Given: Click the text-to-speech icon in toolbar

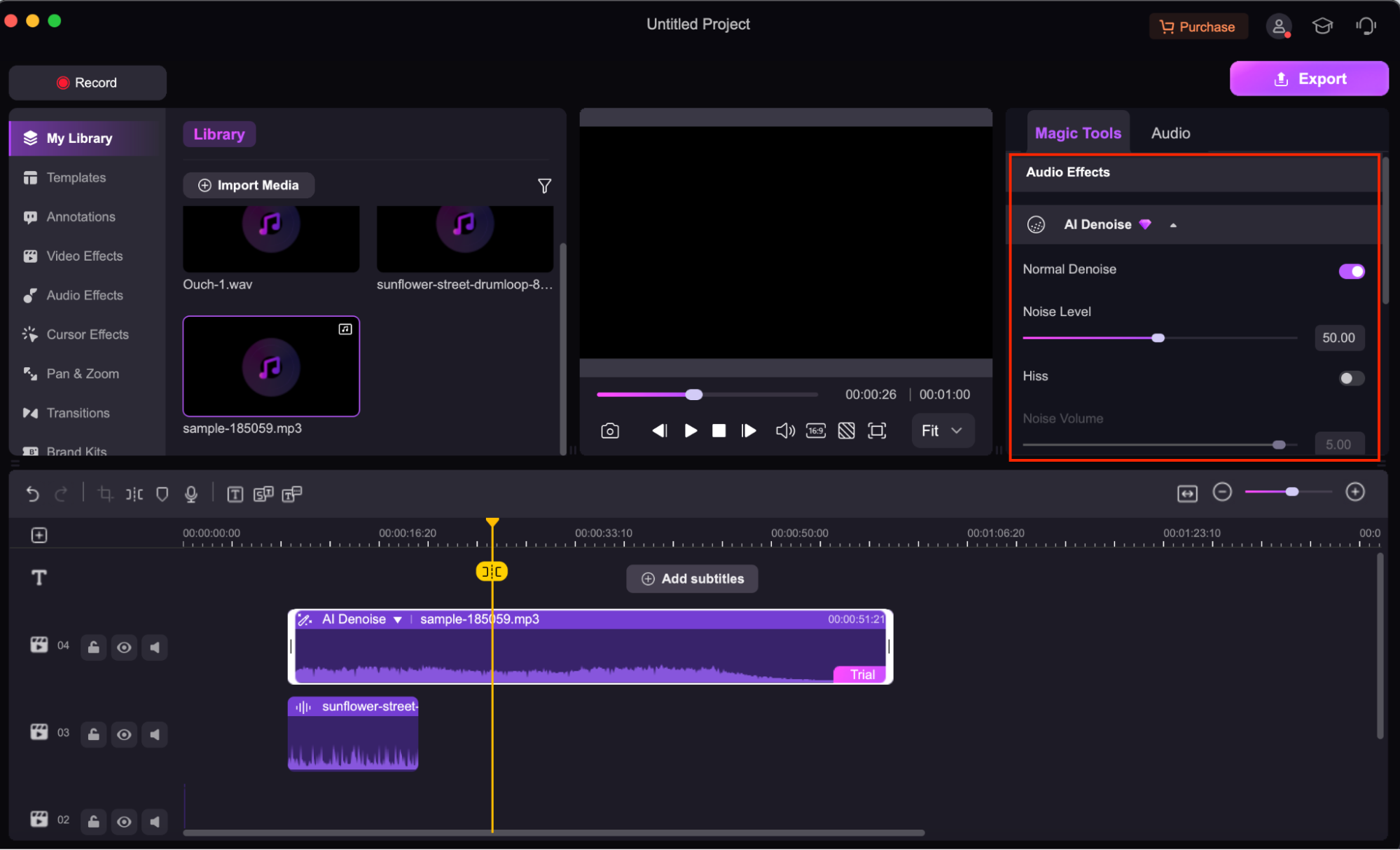Looking at the screenshot, I should click(292, 494).
